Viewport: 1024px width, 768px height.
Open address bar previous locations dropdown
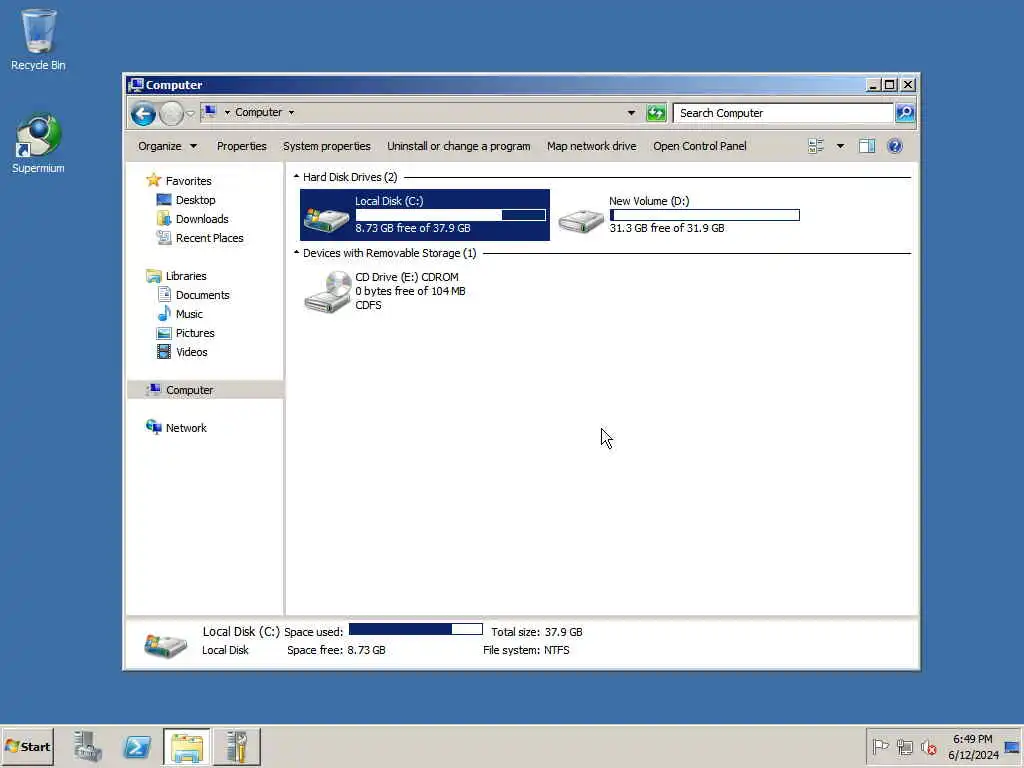coord(631,113)
